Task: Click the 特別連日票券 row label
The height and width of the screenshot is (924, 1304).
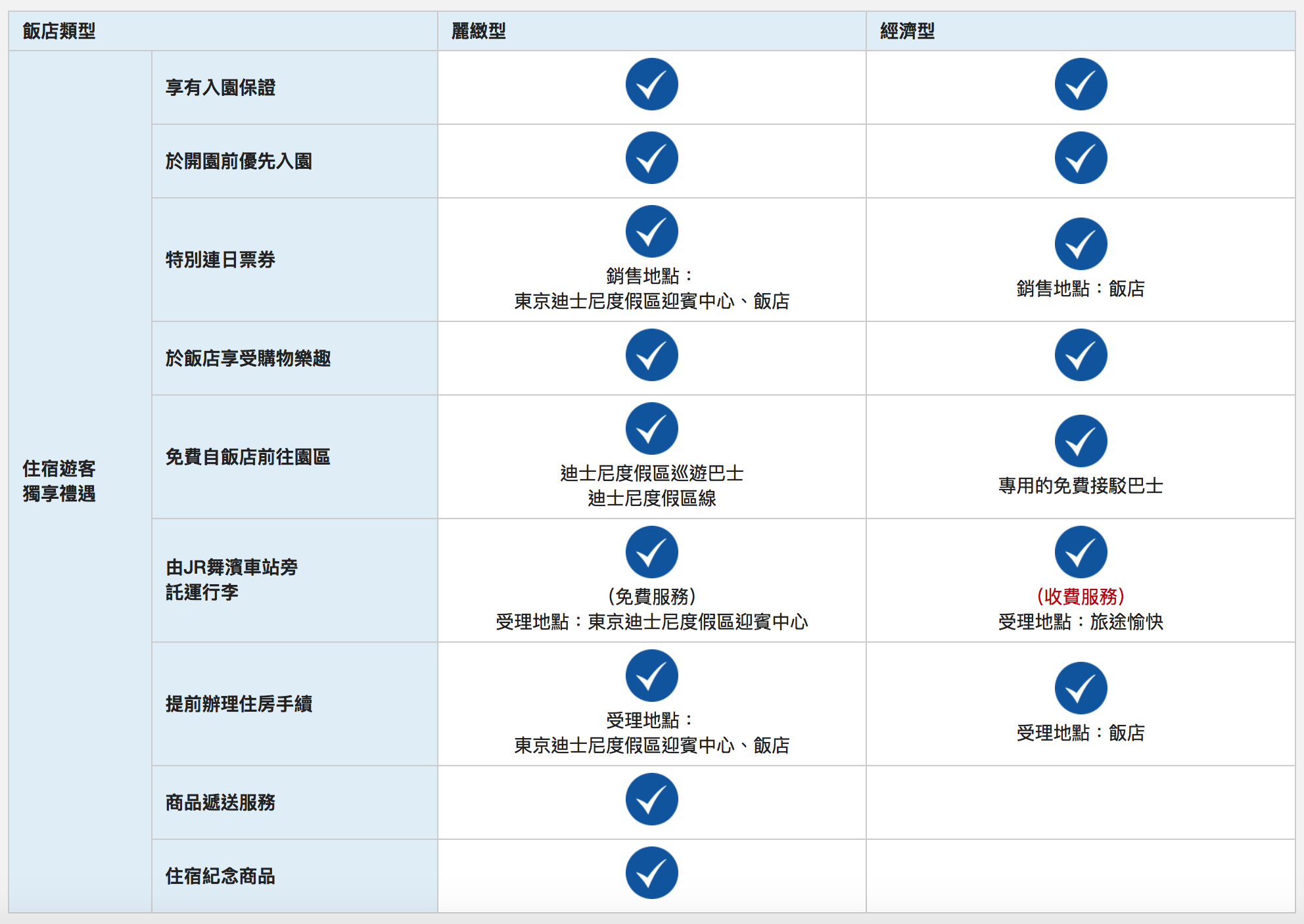Action: (220, 260)
